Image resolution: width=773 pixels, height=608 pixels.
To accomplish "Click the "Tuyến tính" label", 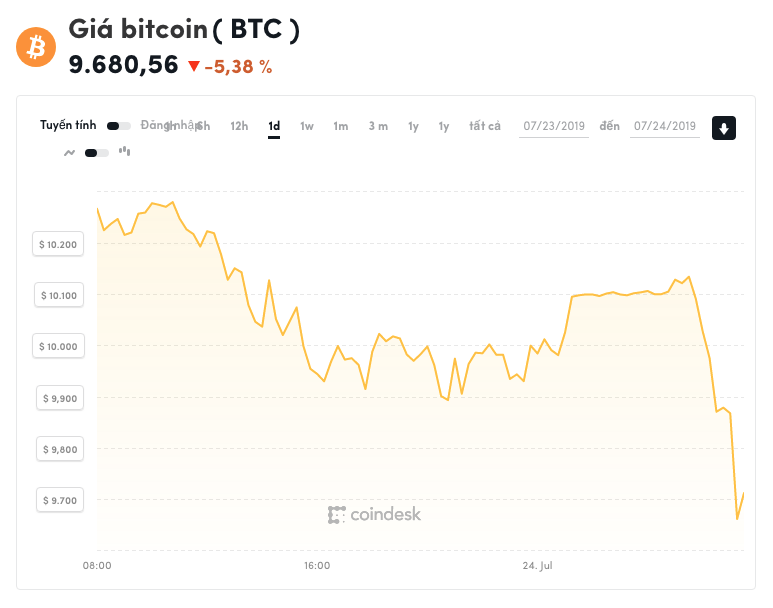I will pos(68,125).
